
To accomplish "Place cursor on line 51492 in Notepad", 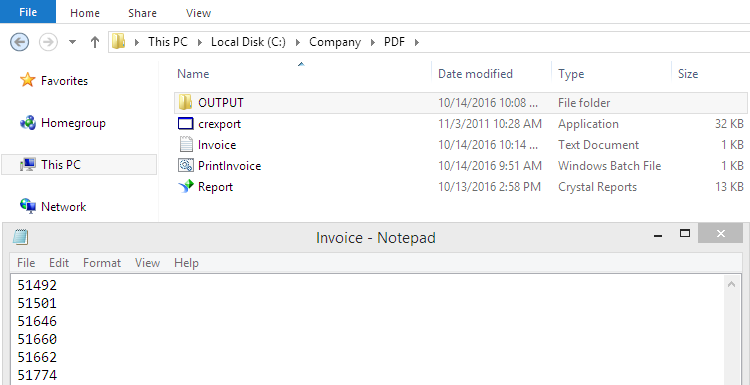I will [x=37, y=286].
